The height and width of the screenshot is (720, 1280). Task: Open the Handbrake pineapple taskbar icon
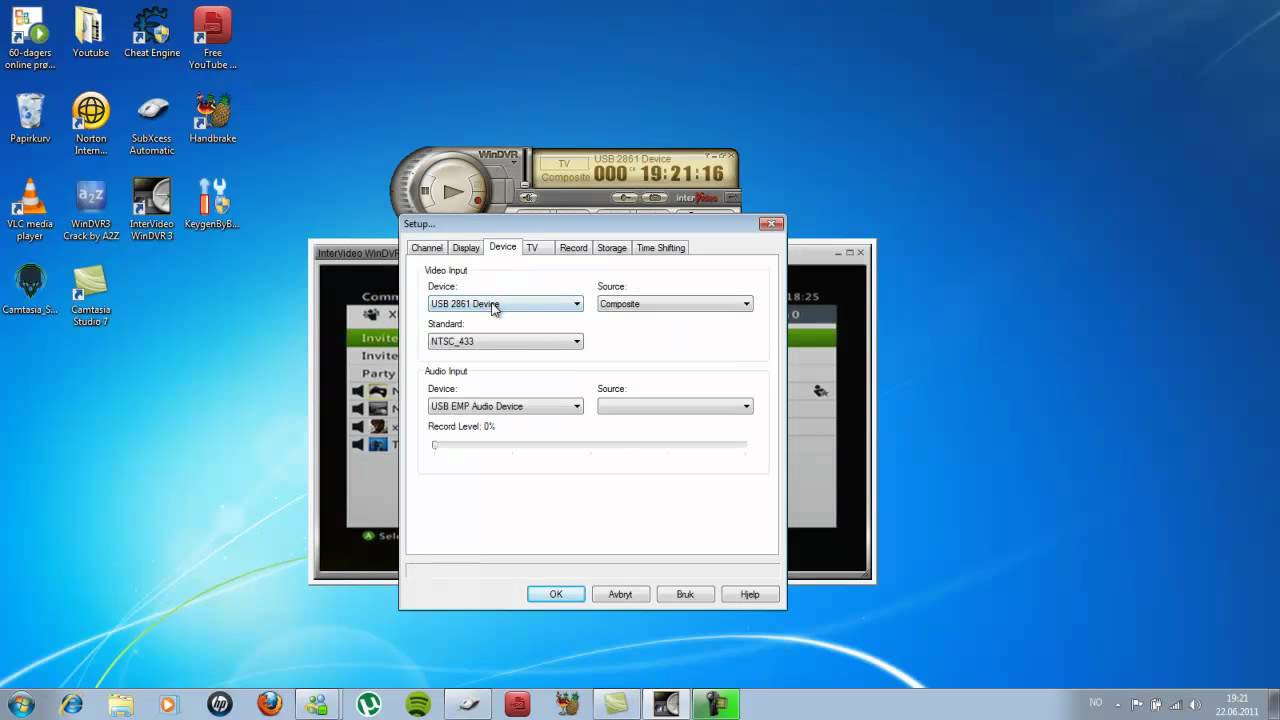(567, 705)
